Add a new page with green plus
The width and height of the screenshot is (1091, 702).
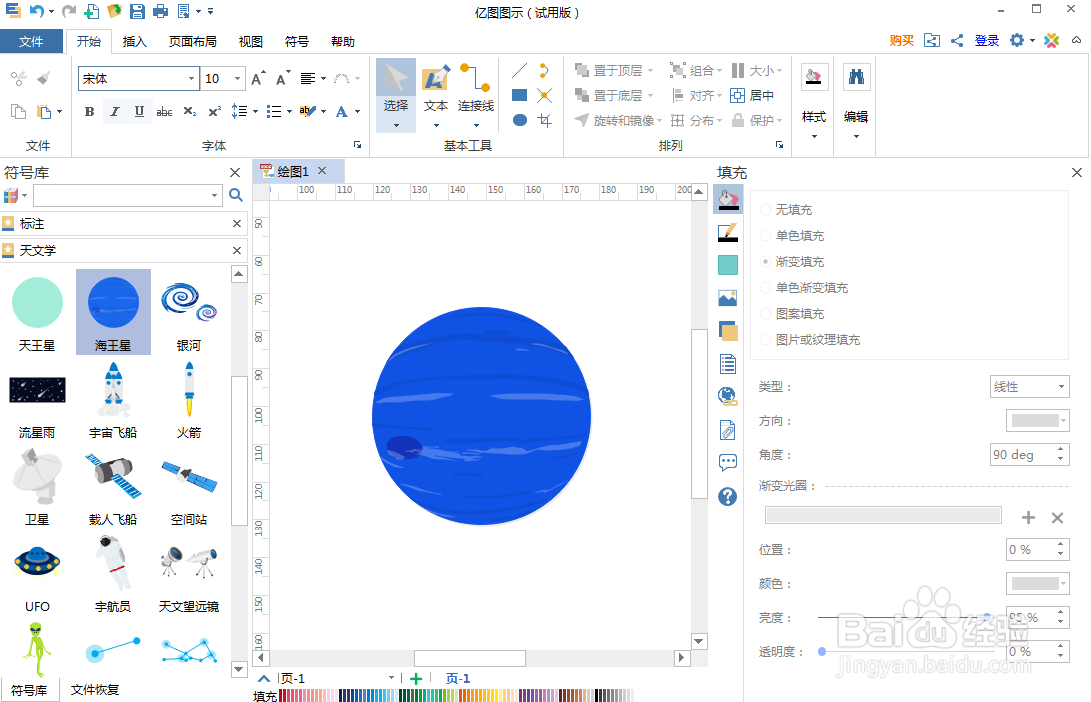pyautogui.click(x=416, y=678)
